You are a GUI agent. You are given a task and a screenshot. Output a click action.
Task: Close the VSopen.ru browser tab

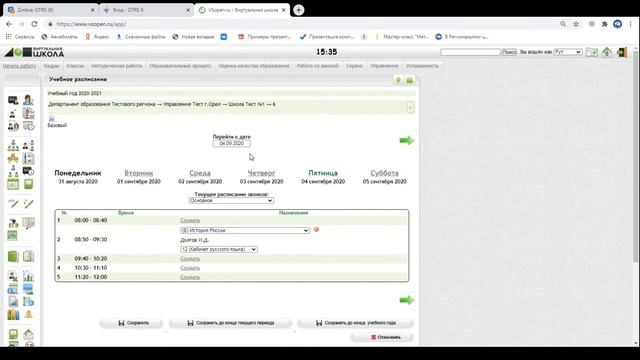284,10
